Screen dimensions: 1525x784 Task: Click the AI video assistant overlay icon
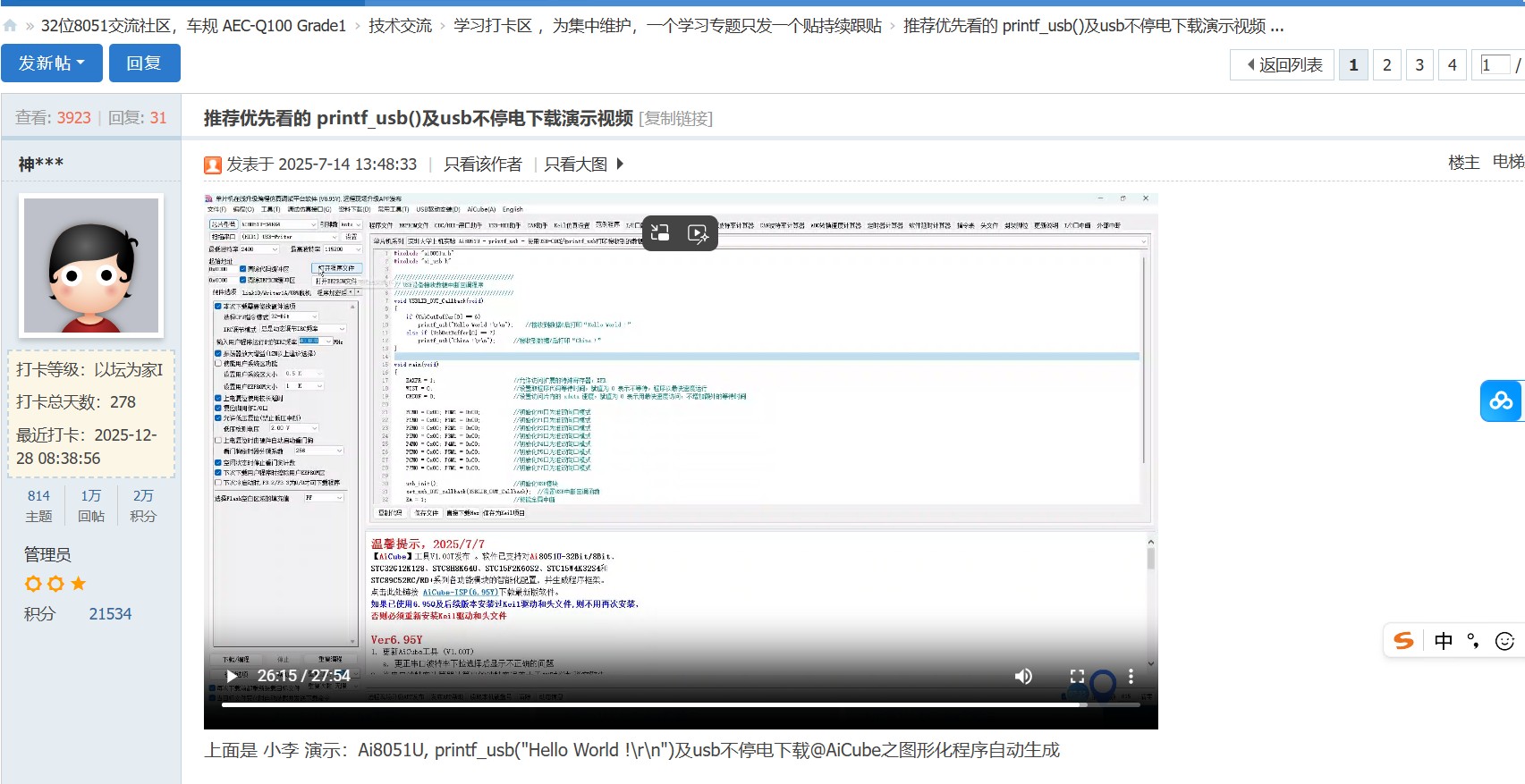click(698, 233)
